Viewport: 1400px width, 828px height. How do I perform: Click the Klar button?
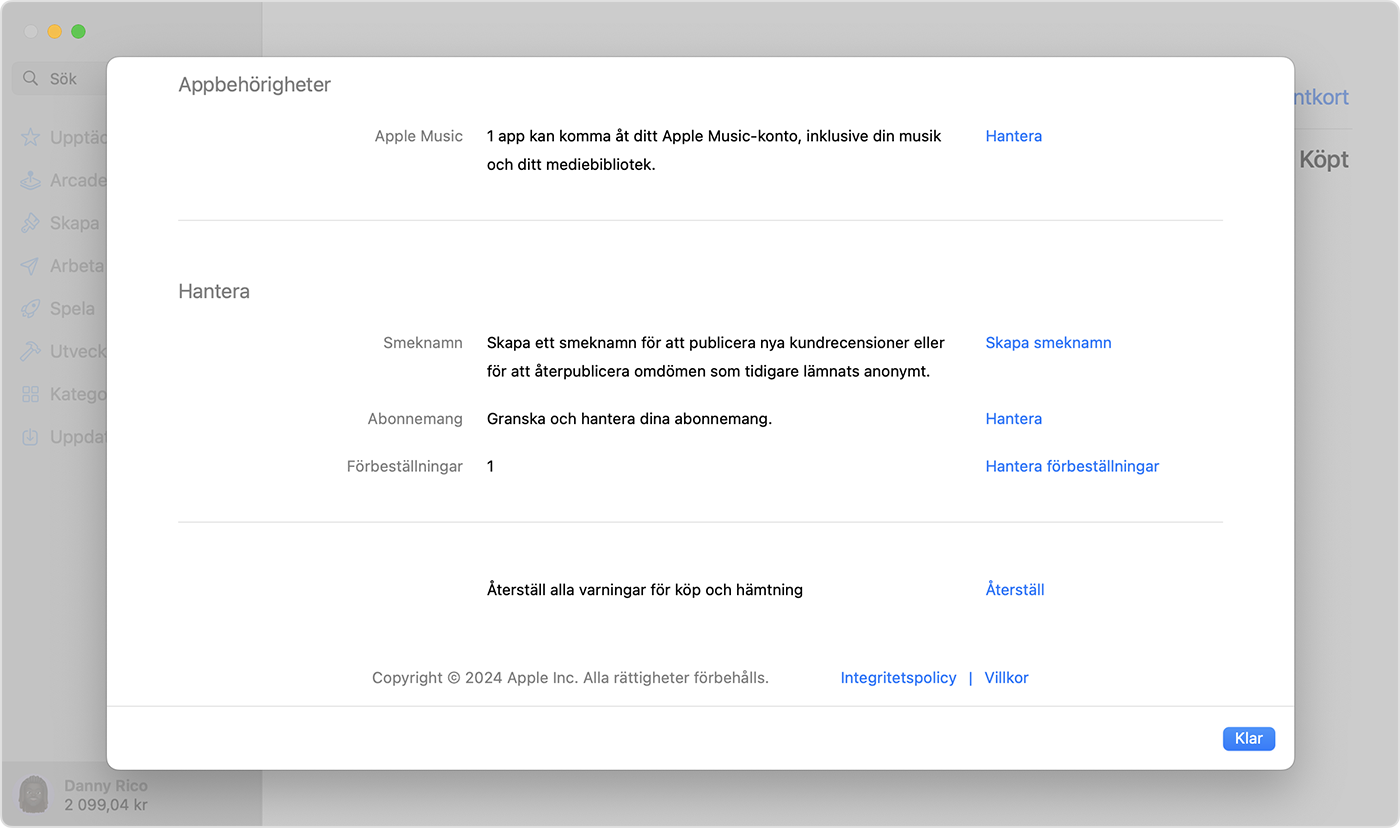[1248, 739]
